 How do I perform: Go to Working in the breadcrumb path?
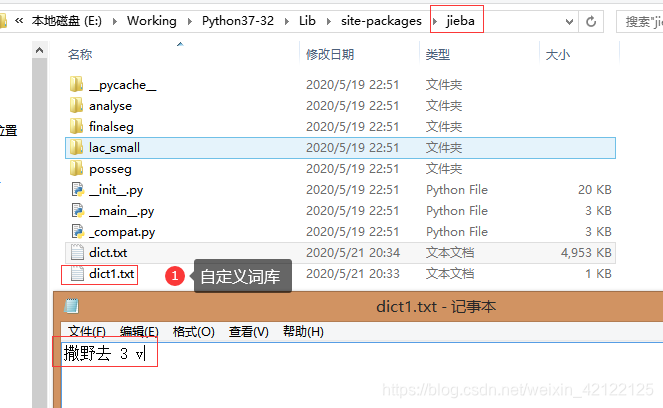tap(152, 21)
